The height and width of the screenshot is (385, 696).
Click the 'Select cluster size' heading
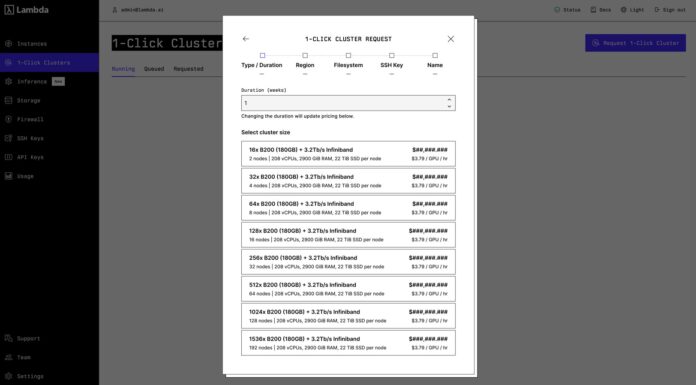(265, 132)
